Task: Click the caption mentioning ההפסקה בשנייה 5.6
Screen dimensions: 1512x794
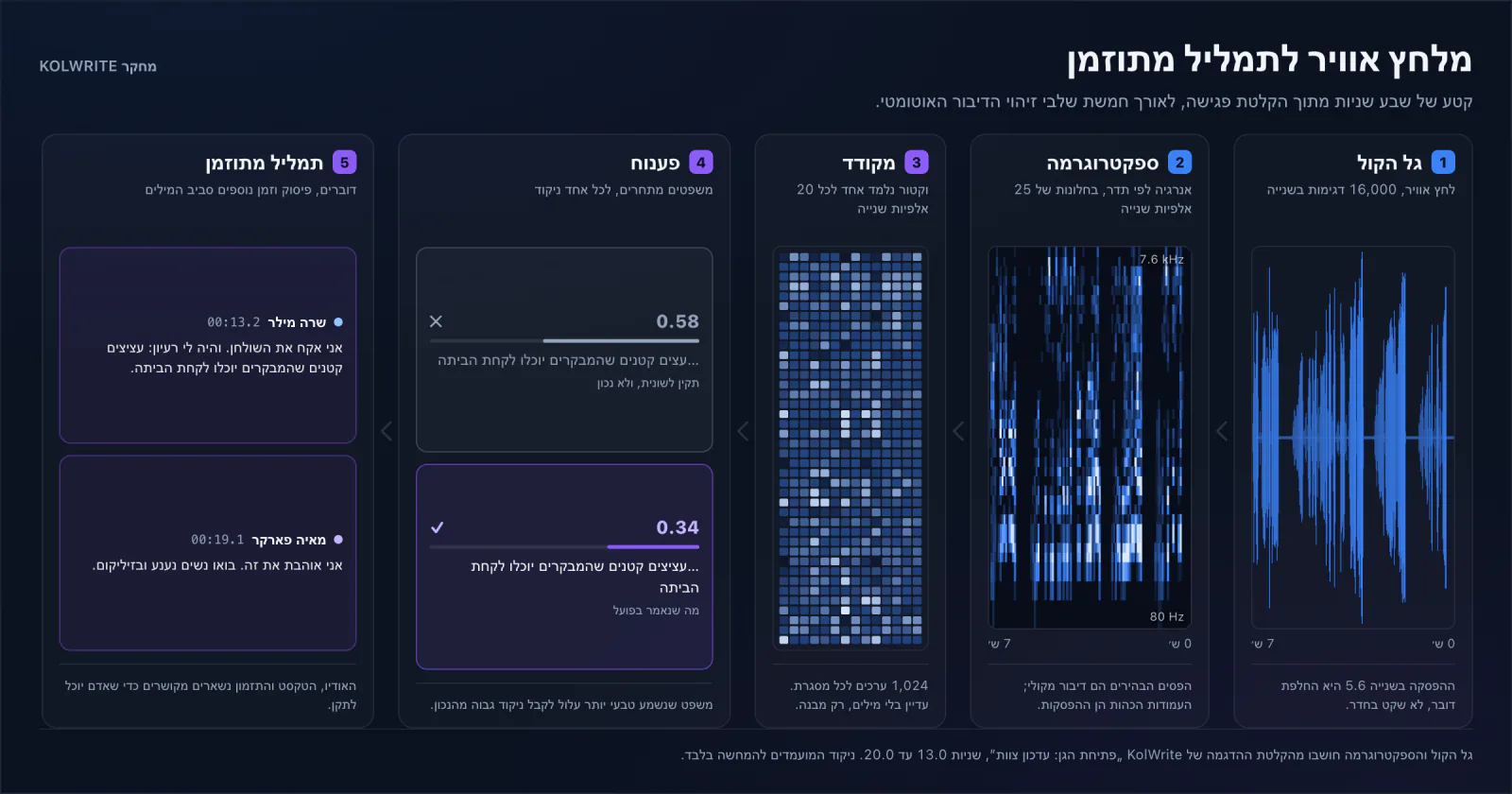Action: 1368,695
